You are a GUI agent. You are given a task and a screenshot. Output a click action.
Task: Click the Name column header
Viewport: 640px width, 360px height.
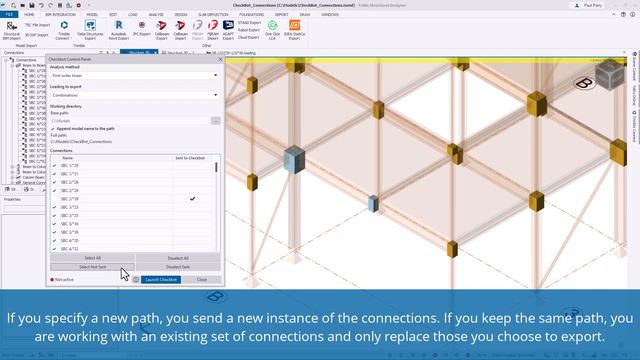[68, 158]
